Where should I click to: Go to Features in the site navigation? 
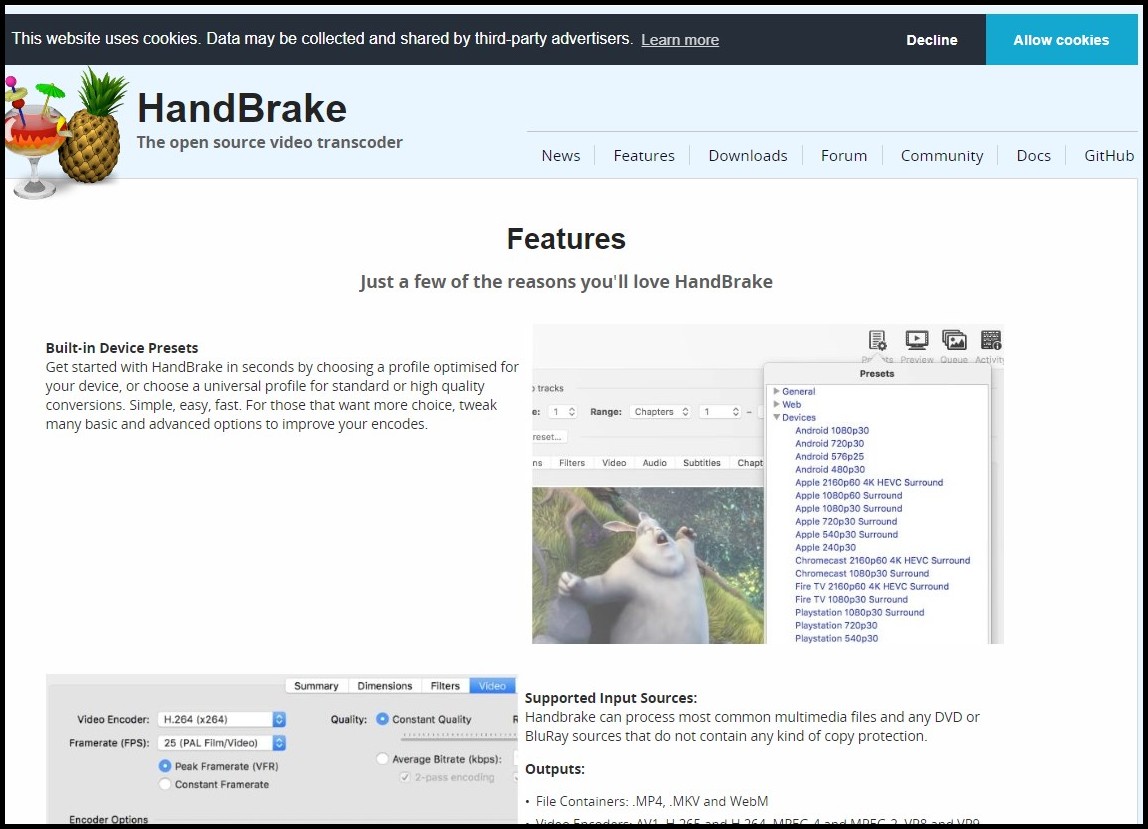pos(644,156)
